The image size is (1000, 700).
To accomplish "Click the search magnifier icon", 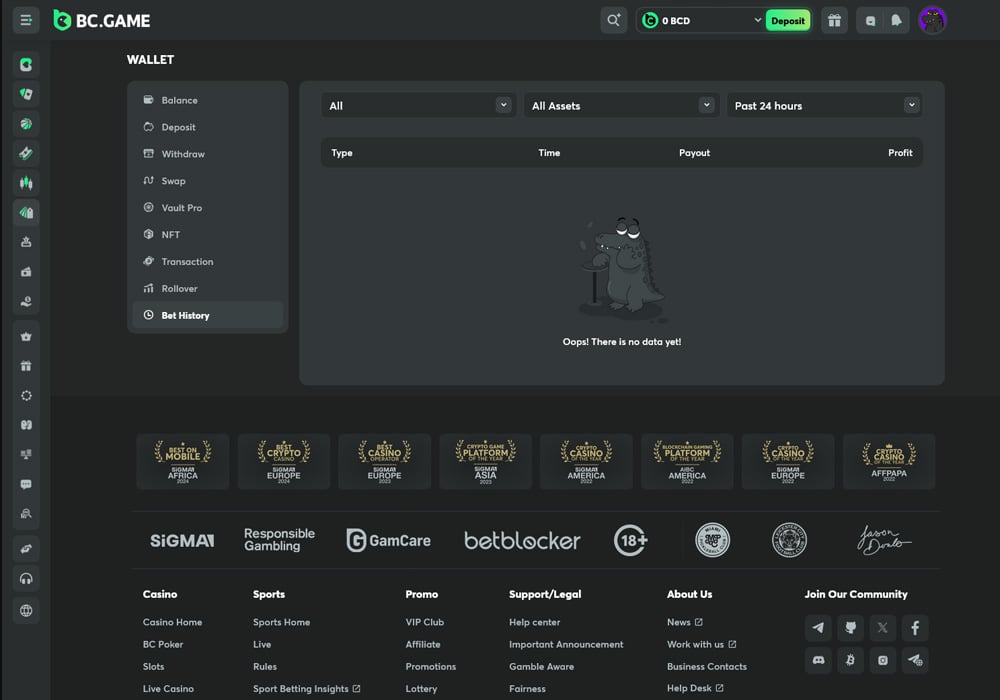I will tap(613, 20).
